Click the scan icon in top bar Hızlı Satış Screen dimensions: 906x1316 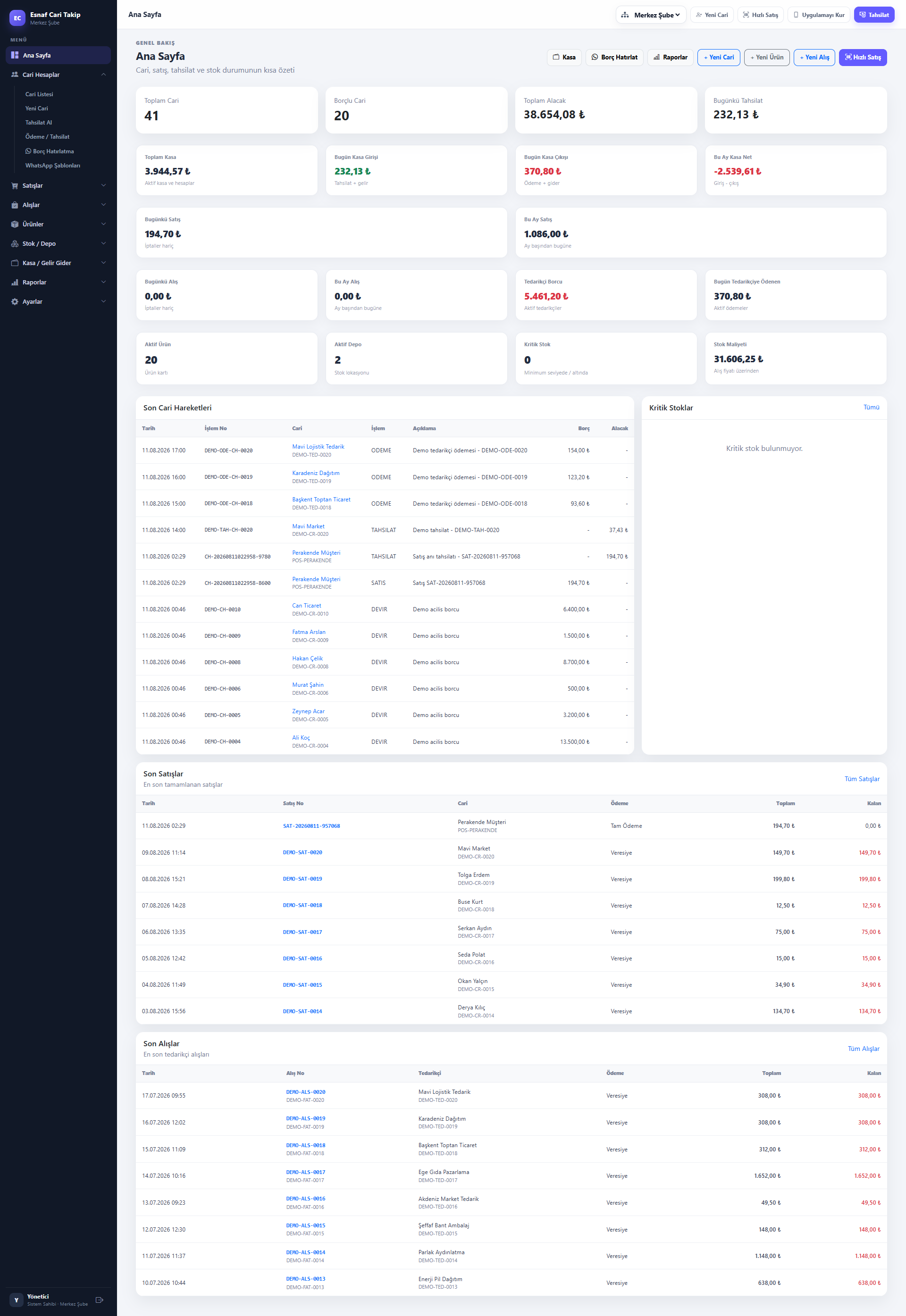coord(746,15)
